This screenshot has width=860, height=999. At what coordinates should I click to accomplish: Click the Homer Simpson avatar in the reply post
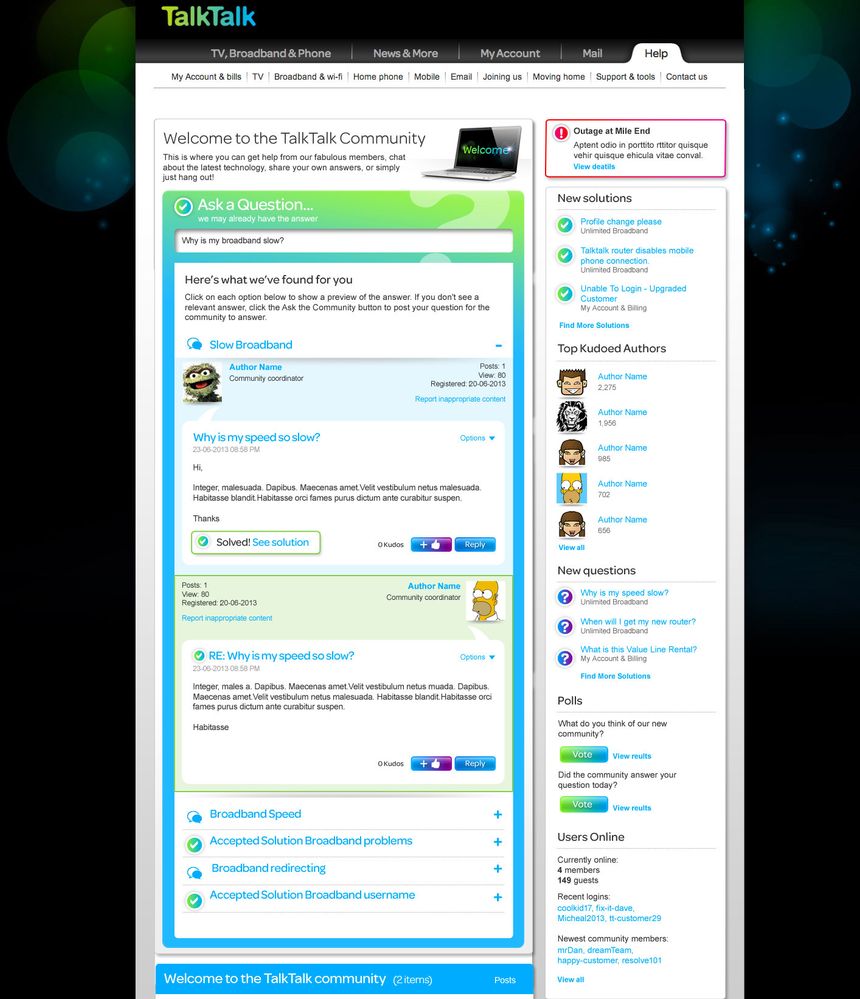pyautogui.click(x=485, y=601)
